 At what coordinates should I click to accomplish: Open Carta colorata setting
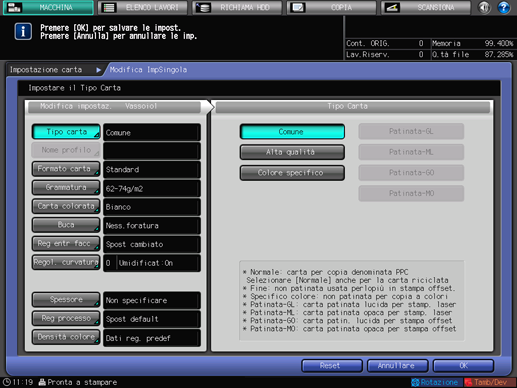click(66, 206)
